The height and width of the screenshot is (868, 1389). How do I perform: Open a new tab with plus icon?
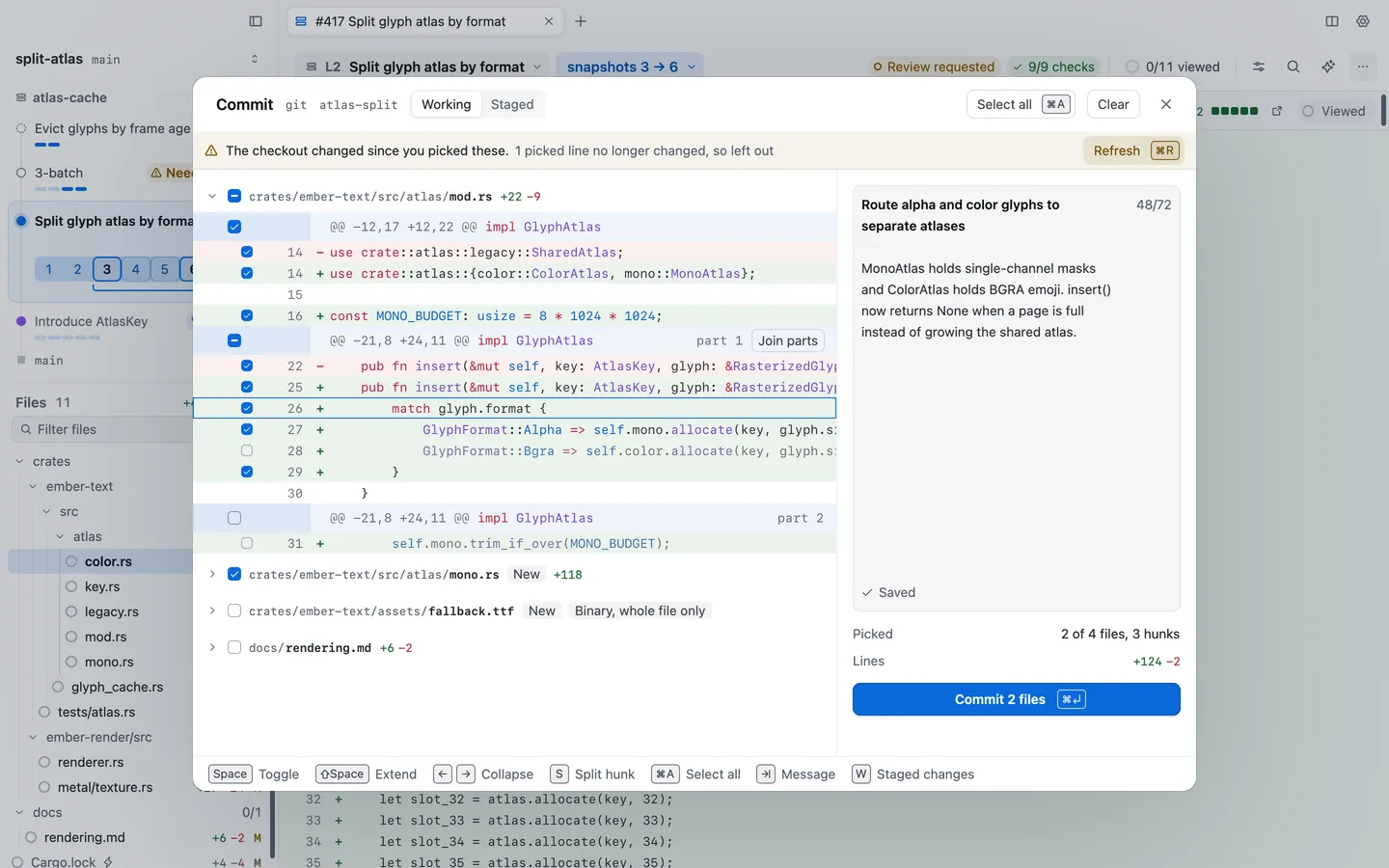pyautogui.click(x=581, y=21)
